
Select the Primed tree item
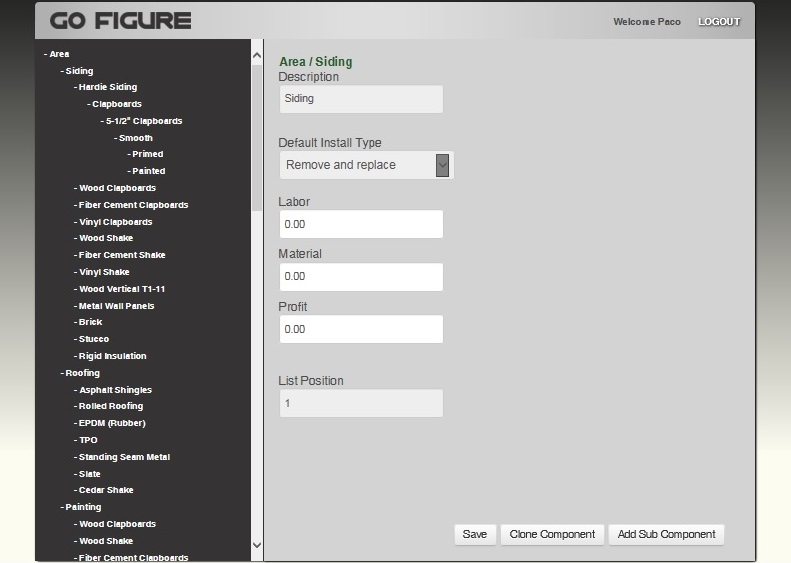point(147,154)
